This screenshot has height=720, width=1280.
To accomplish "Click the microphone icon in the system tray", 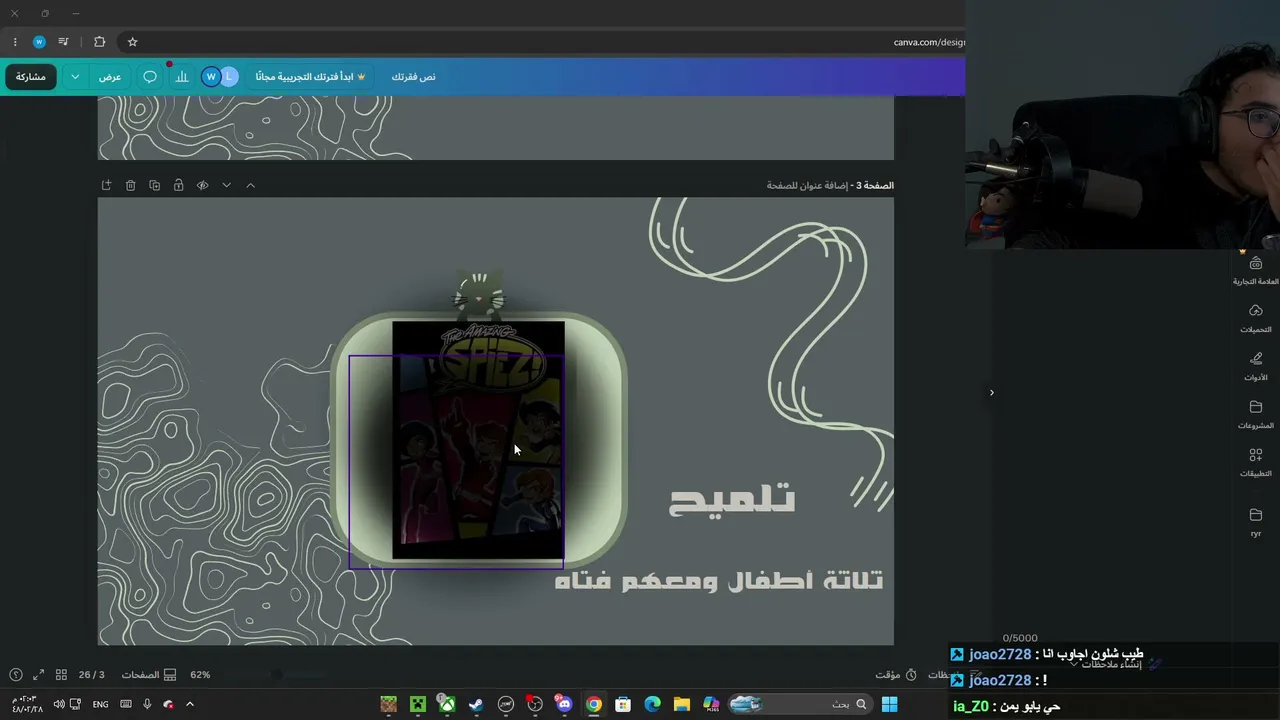I will point(147,704).
